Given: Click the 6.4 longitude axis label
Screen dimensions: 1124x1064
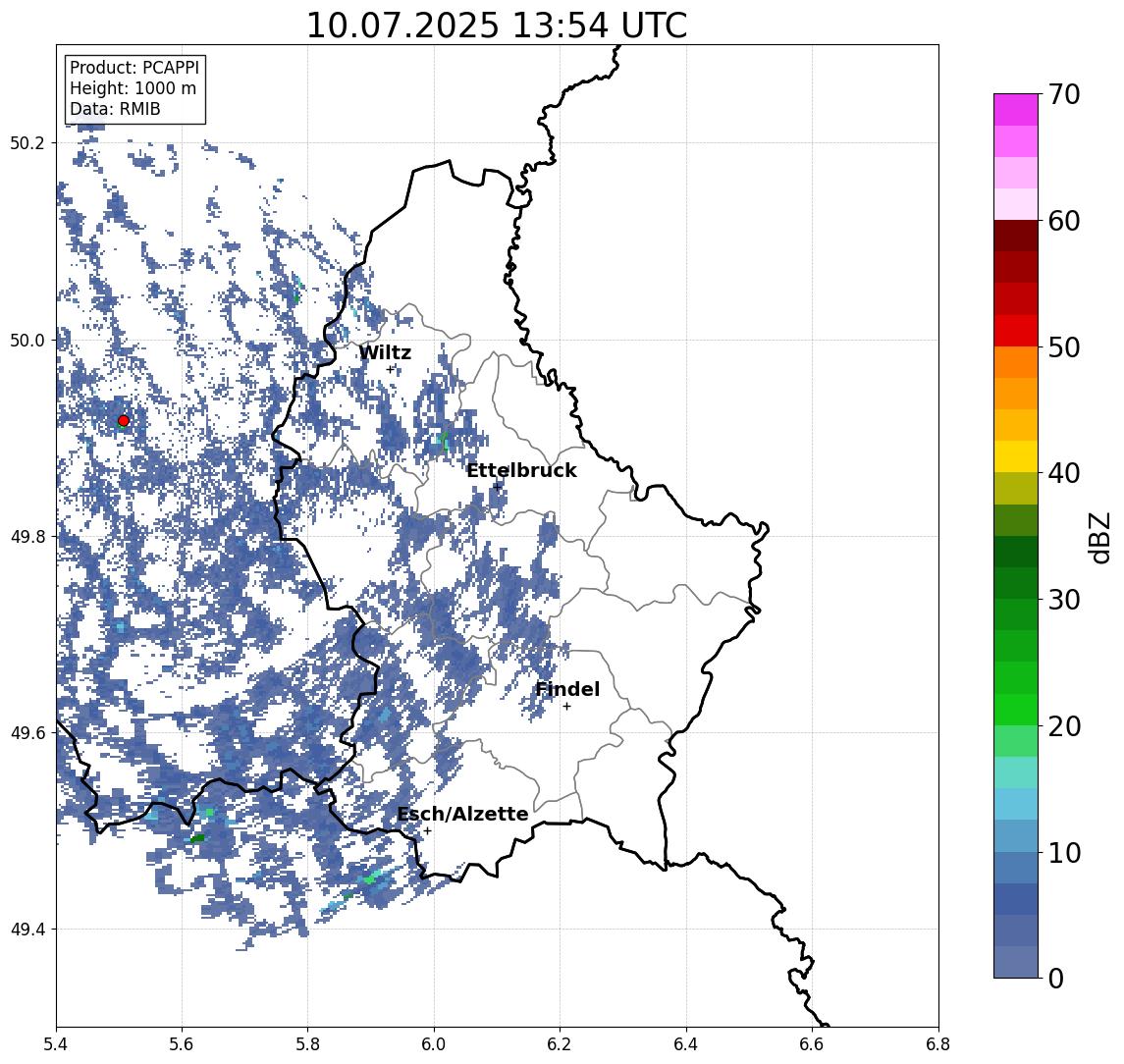Looking at the screenshot, I should pos(686,1044).
